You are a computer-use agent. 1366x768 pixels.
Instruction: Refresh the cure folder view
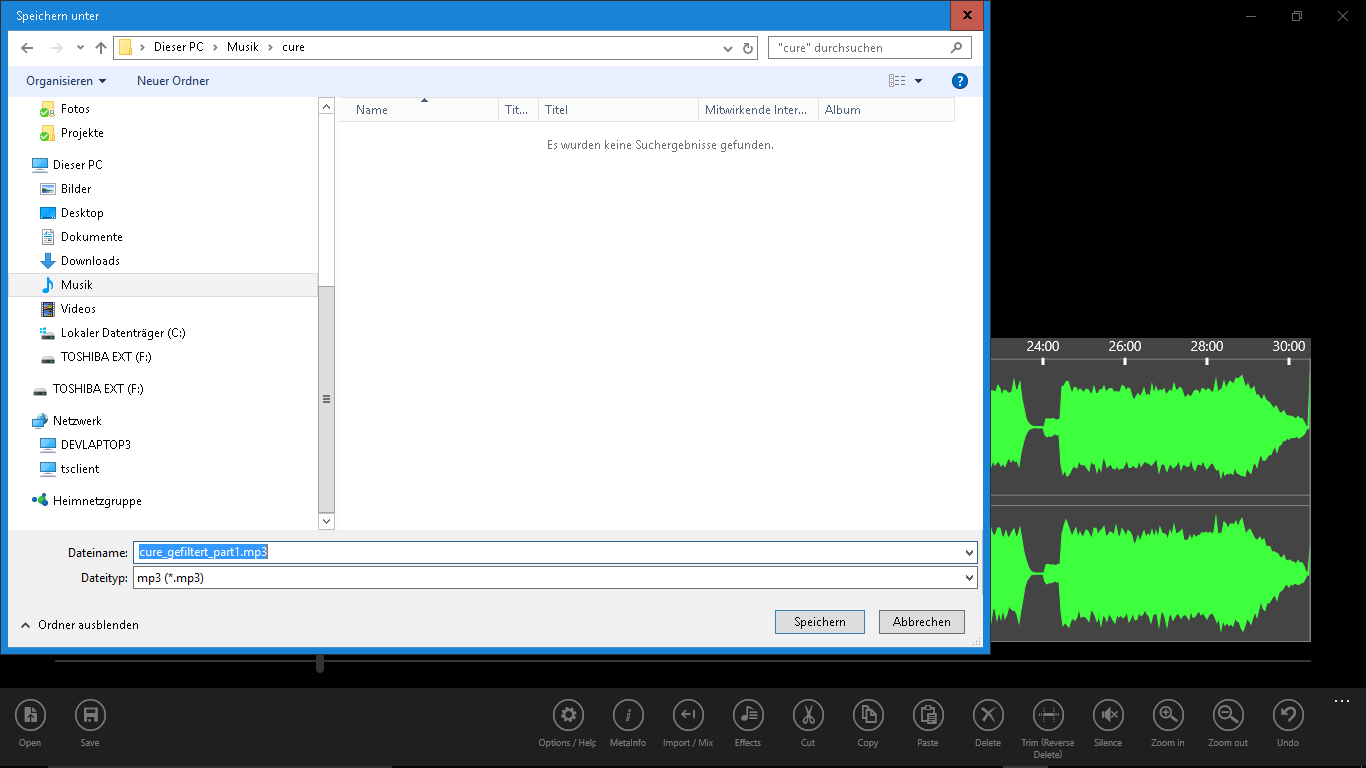point(748,47)
